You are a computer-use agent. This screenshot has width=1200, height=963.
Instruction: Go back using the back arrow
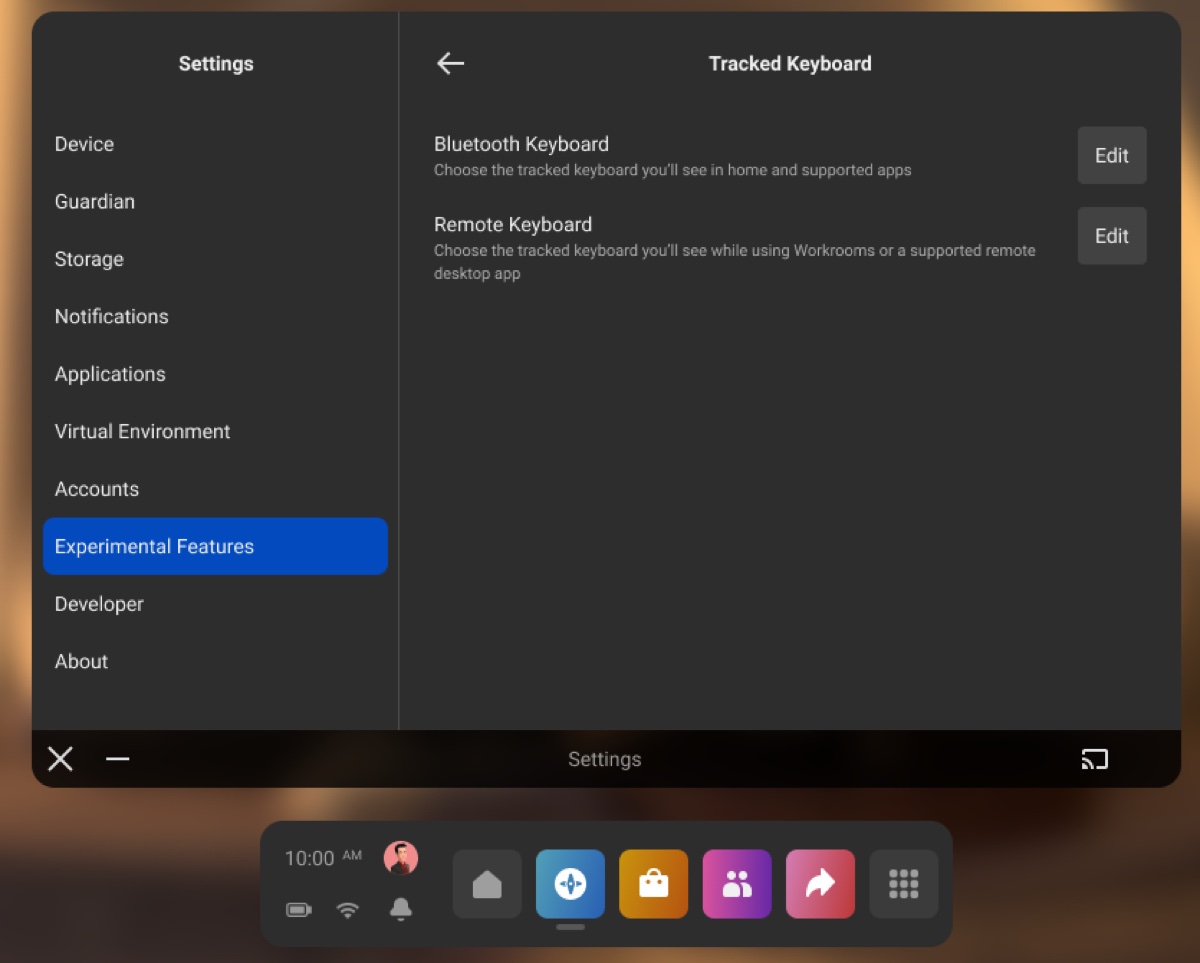click(450, 63)
